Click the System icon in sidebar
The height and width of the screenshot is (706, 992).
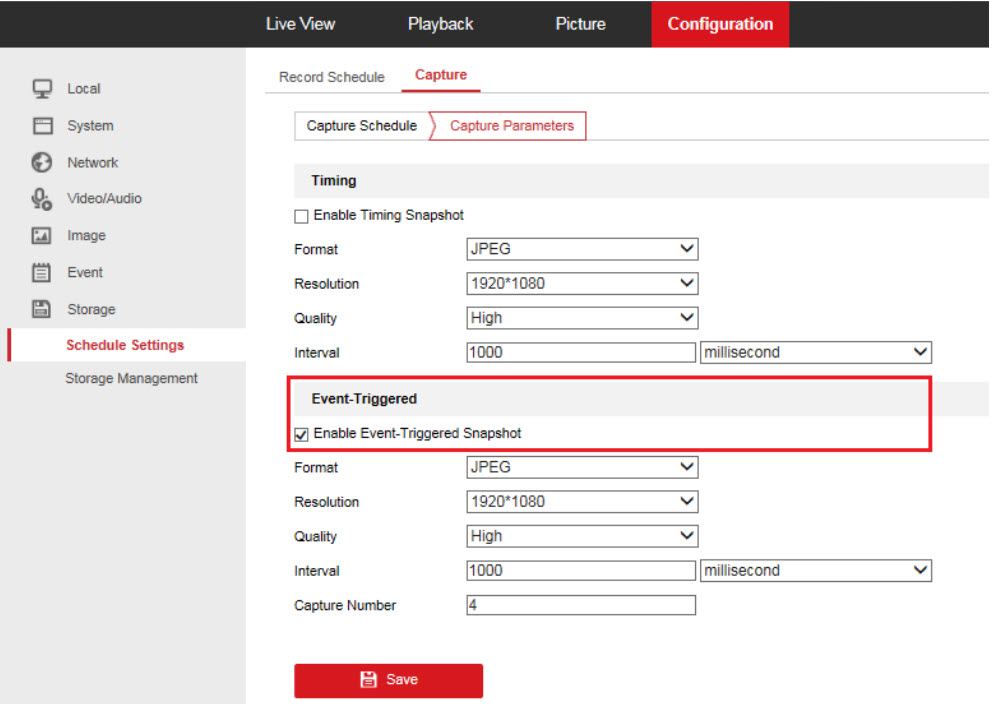click(x=42, y=126)
